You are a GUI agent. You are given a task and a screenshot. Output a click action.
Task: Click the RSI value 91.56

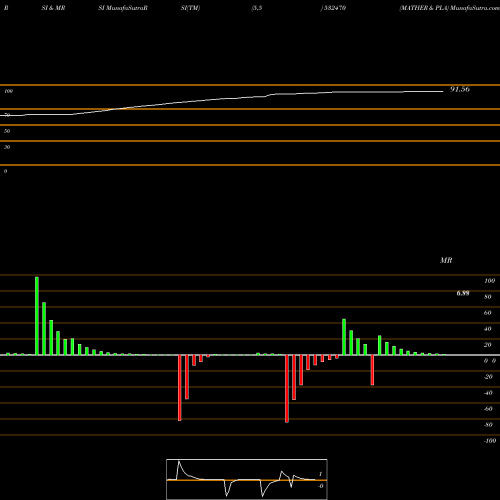point(460,89)
